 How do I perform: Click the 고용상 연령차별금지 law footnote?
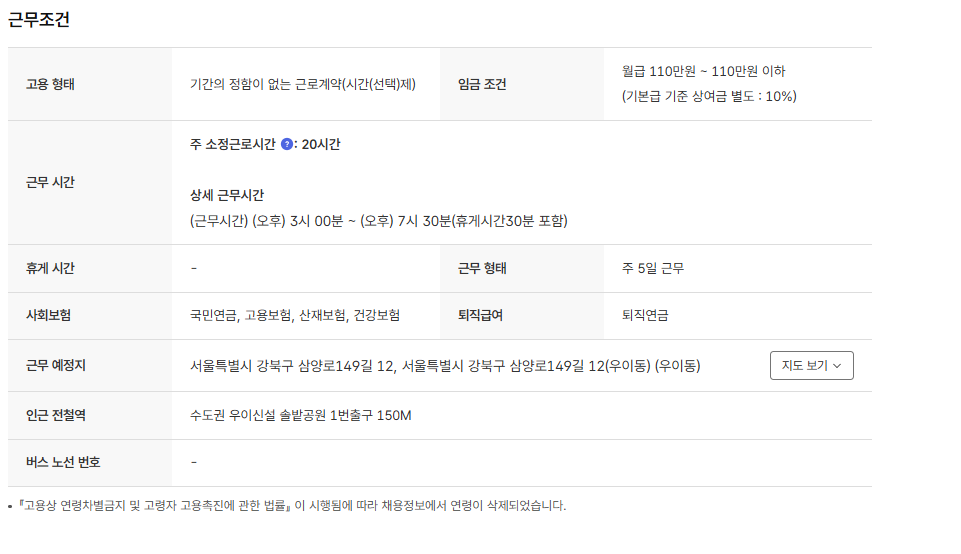tap(290, 506)
